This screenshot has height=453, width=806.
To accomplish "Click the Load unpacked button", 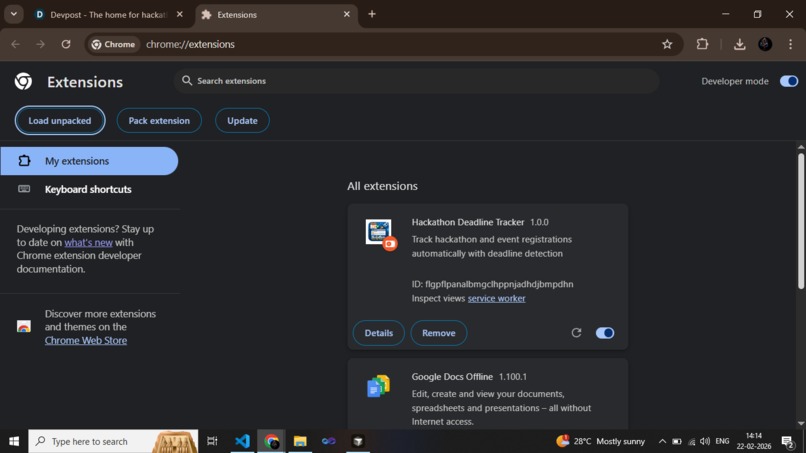I will tap(60, 120).
